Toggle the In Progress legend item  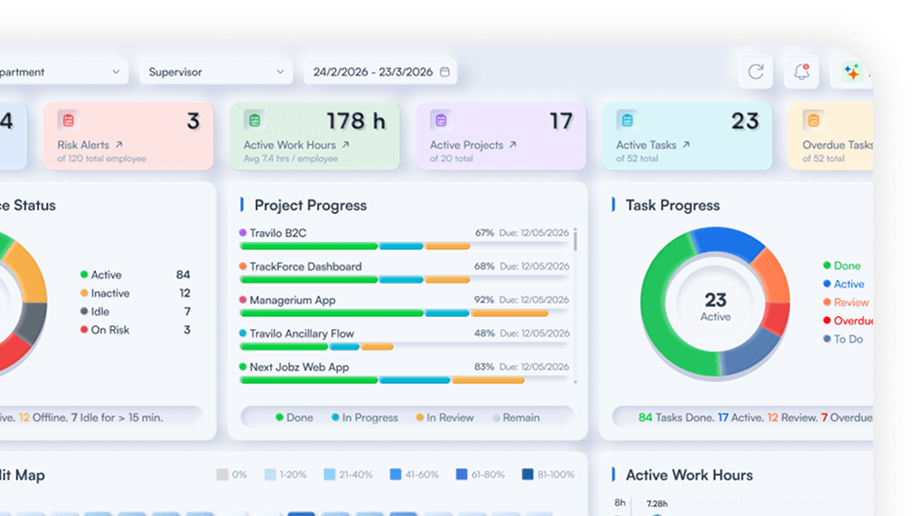364,418
